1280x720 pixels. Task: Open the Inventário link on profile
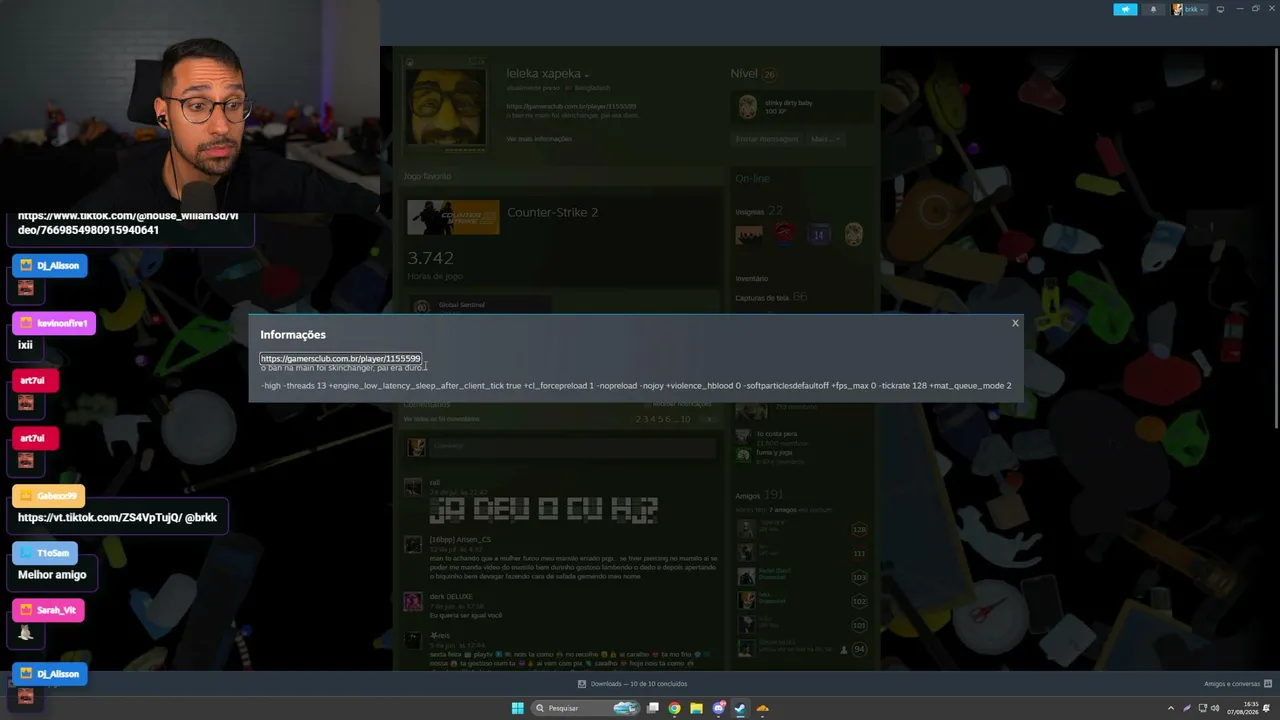[752, 278]
